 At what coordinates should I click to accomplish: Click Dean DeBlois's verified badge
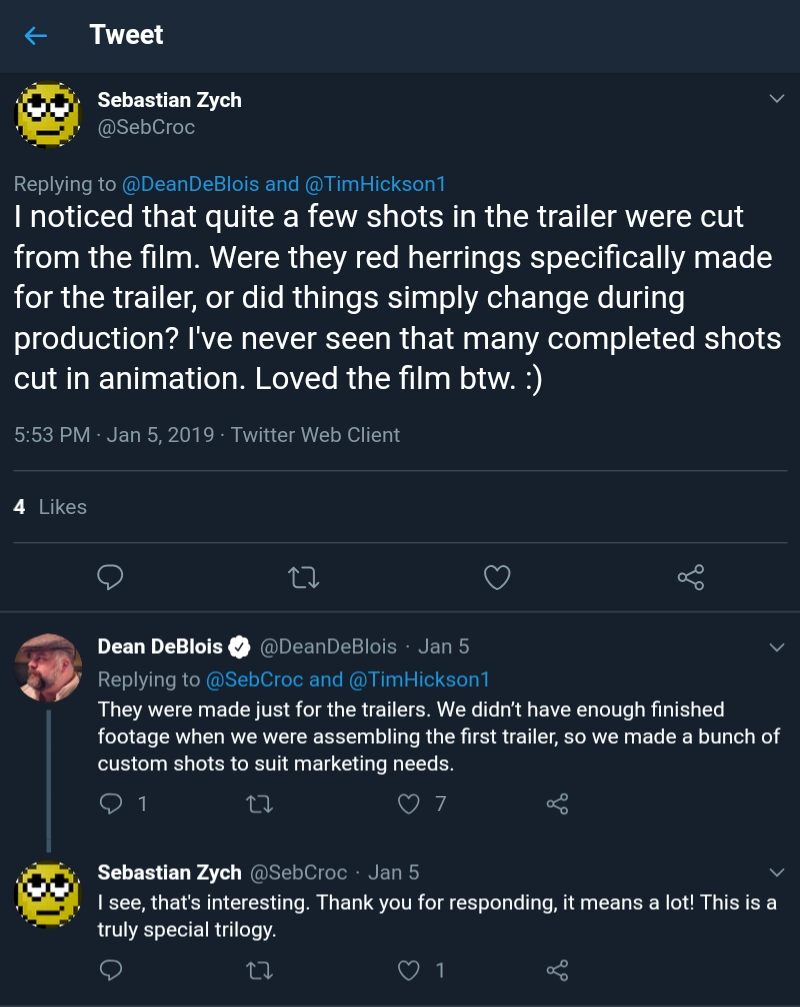(x=237, y=646)
